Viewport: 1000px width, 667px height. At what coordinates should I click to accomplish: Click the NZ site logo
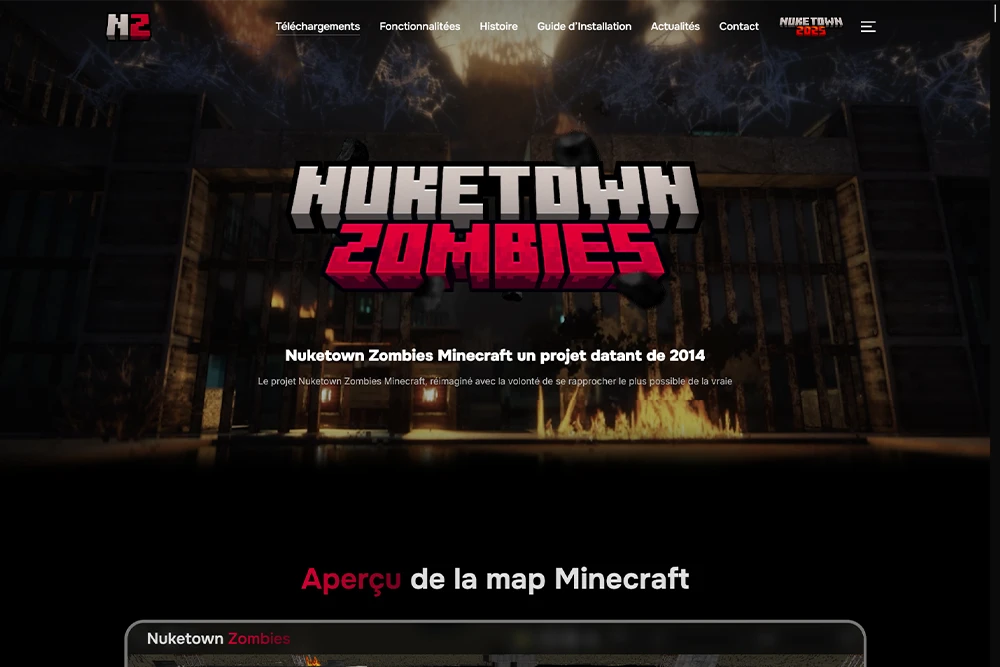tap(128, 26)
